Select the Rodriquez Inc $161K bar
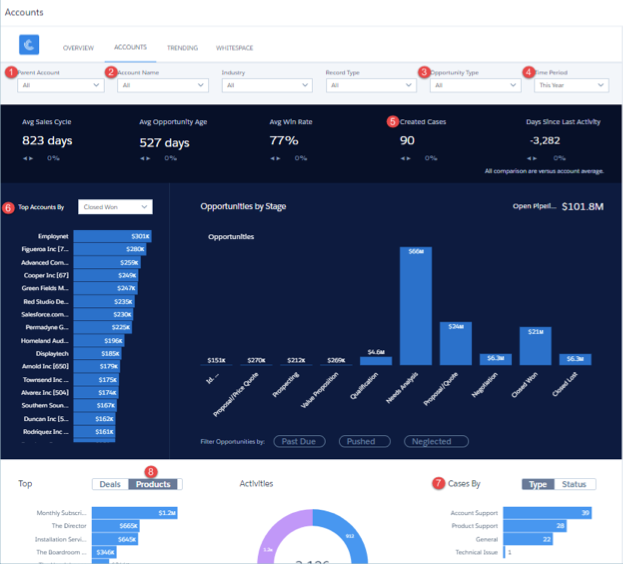Viewport: 623px width, 564px height. tap(95, 432)
